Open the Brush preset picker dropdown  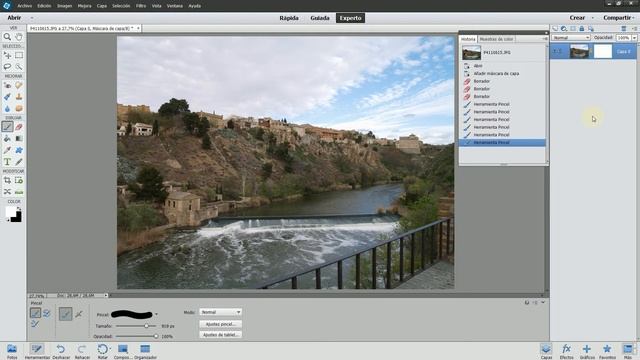tap(156, 314)
